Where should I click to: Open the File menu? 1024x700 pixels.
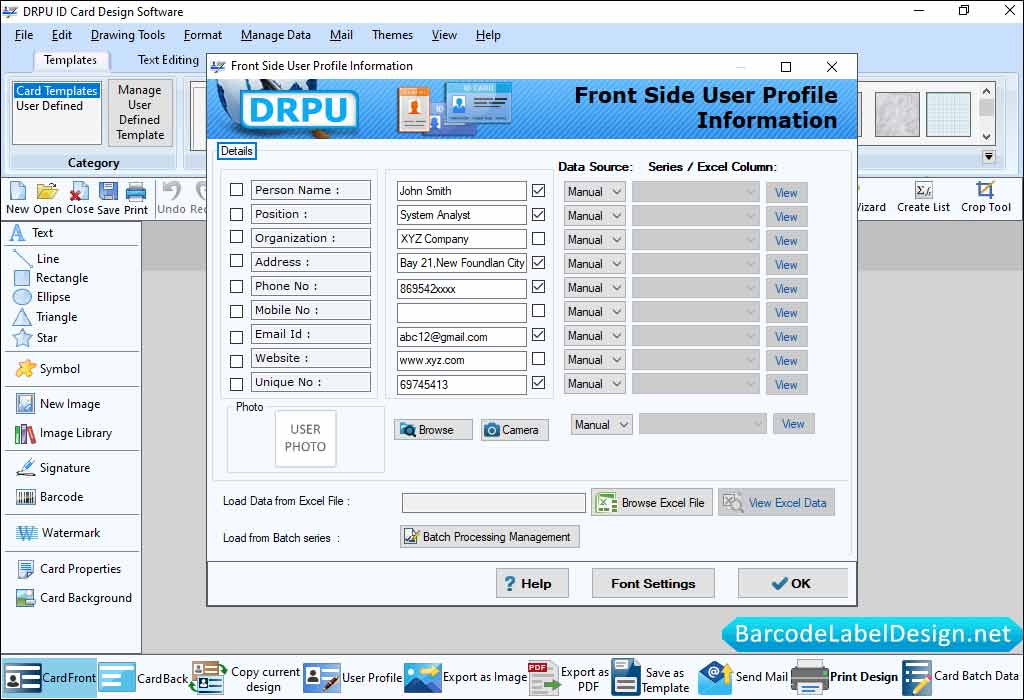(24, 35)
